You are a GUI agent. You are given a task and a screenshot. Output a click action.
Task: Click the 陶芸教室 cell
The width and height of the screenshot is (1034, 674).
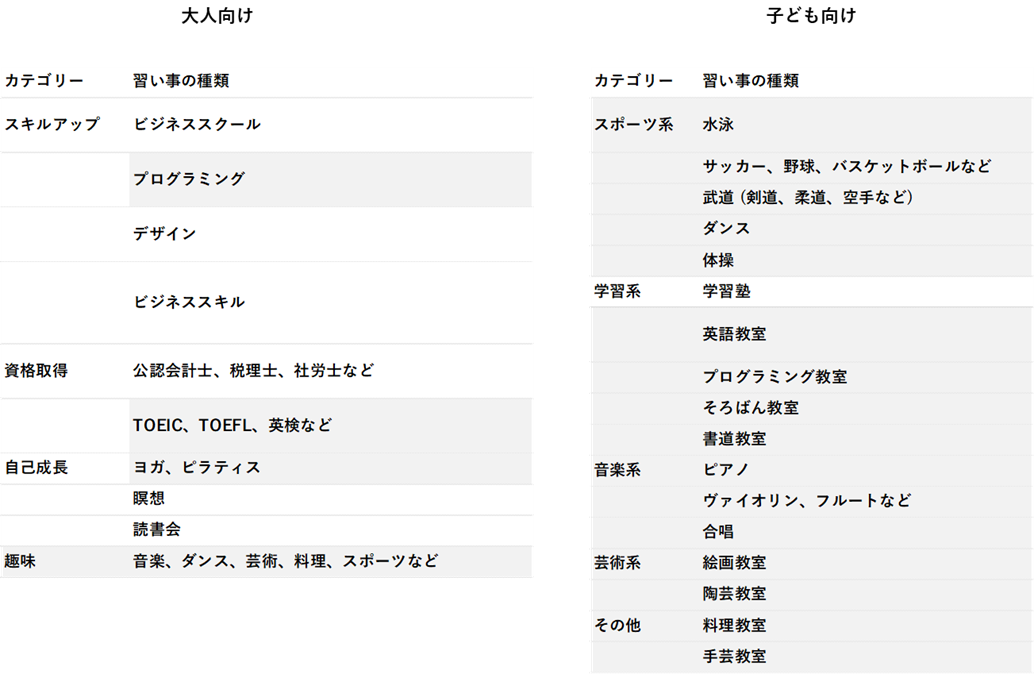pos(734,594)
